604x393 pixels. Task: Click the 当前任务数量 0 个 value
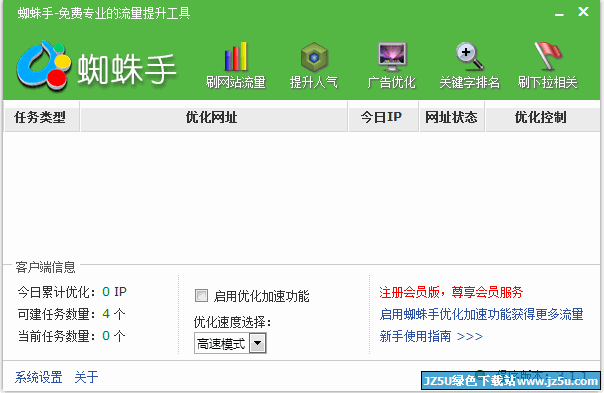(114, 336)
